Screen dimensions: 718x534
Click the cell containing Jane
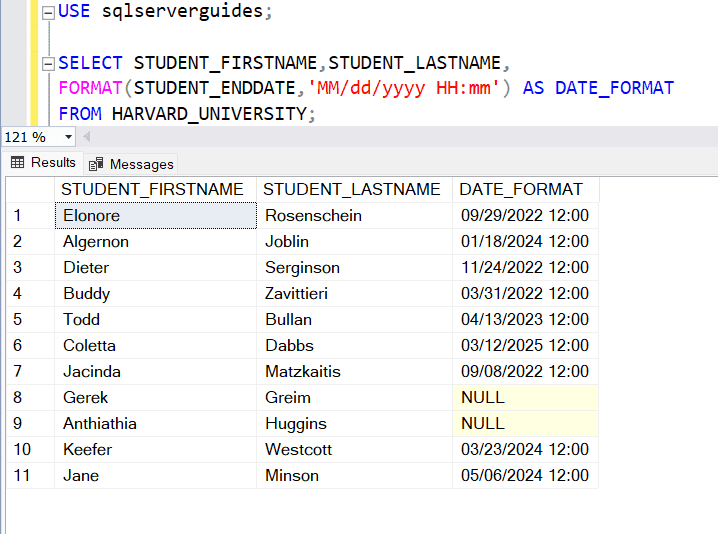pos(155,475)
